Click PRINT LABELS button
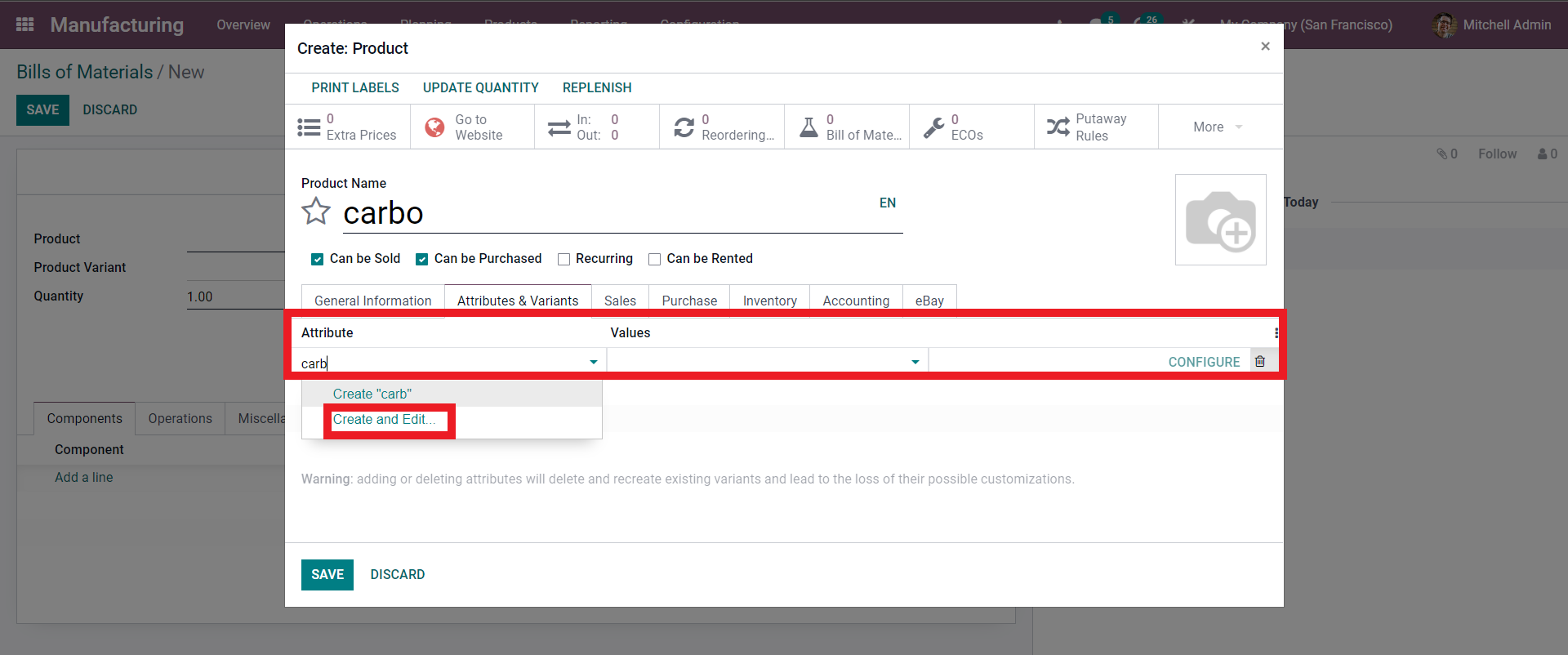 pos(355,87)
